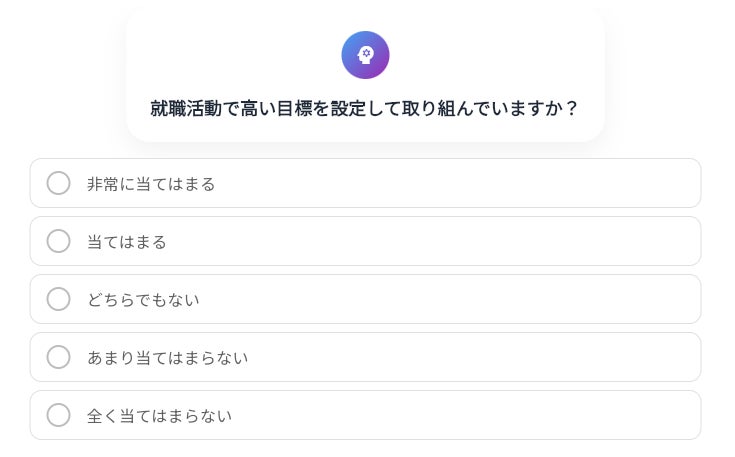Image resolution: width=735 pixels, height=457 pixels.
Task: Click the head-with-gear mindset icon
Action: click(365, 55)
